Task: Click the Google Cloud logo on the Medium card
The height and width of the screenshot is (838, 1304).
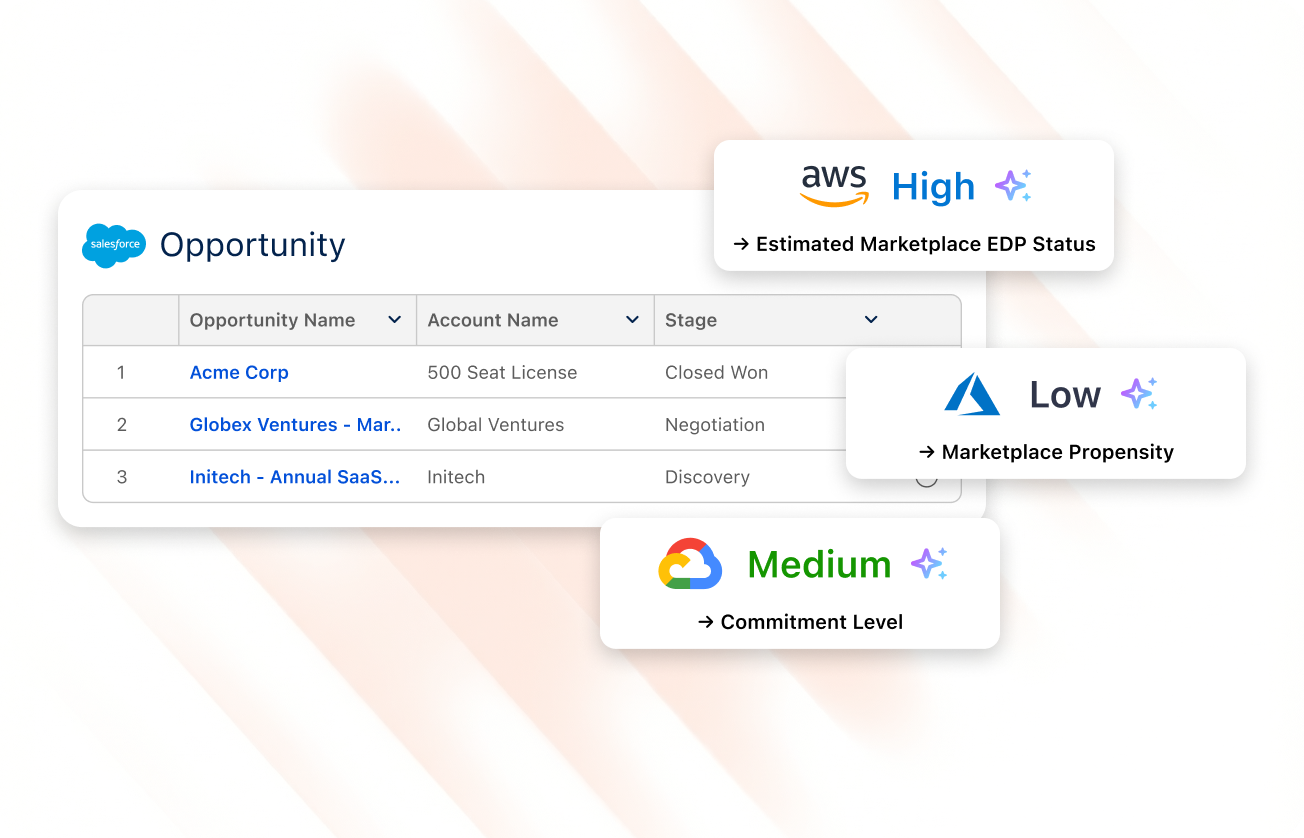Action: (690, 564)
